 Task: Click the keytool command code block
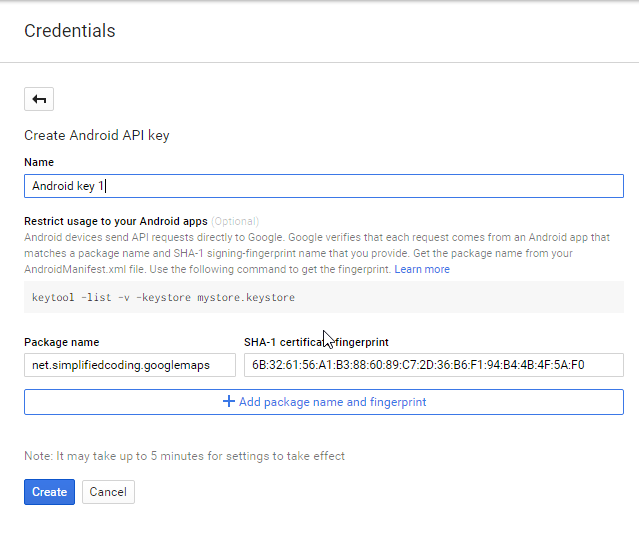324,297
